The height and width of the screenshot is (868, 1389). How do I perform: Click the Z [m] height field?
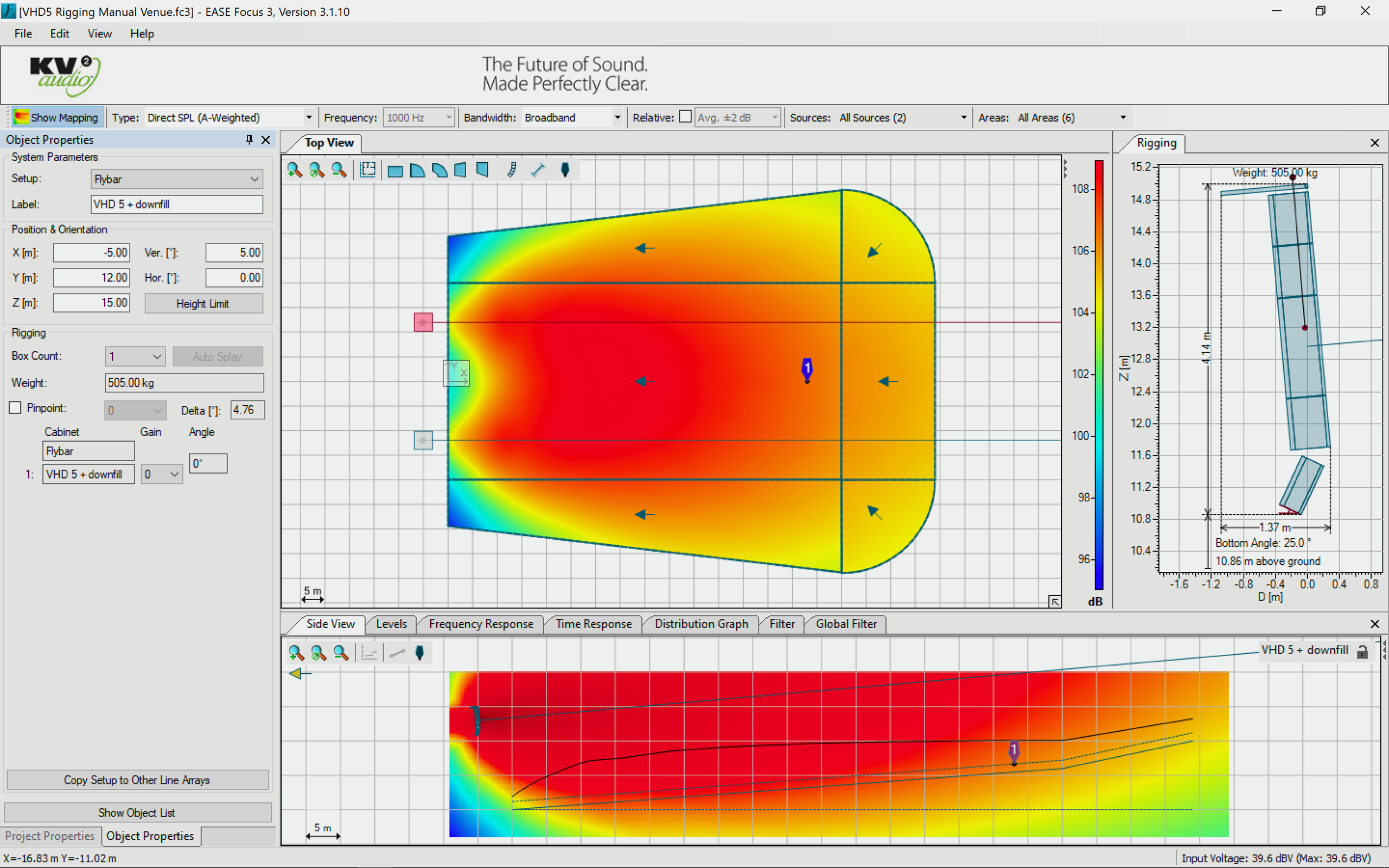click(x=92, y=303)
